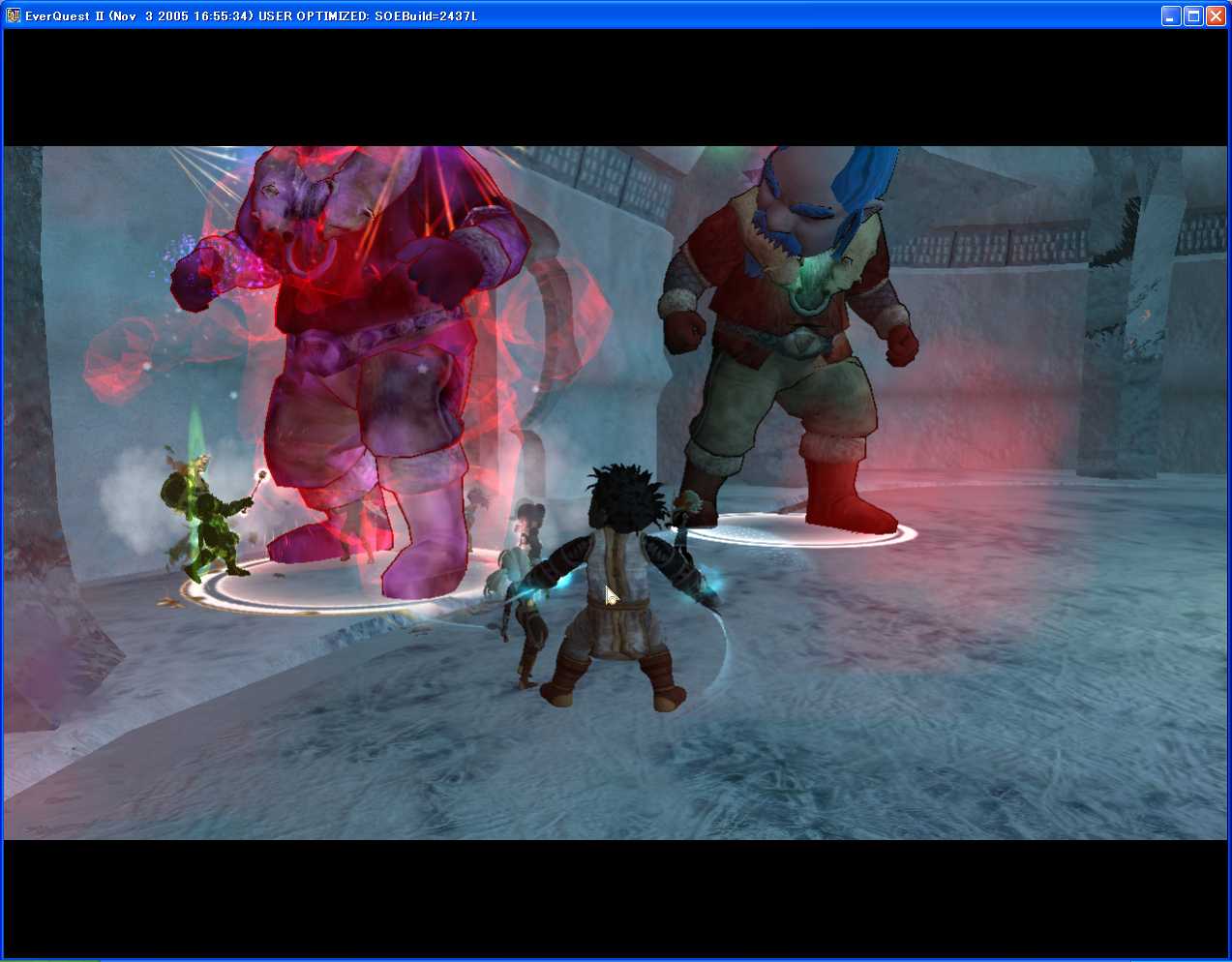Click the EverQuest II title bar icon
Viewport: 1232px width, 962px height.
click(14, 15)
